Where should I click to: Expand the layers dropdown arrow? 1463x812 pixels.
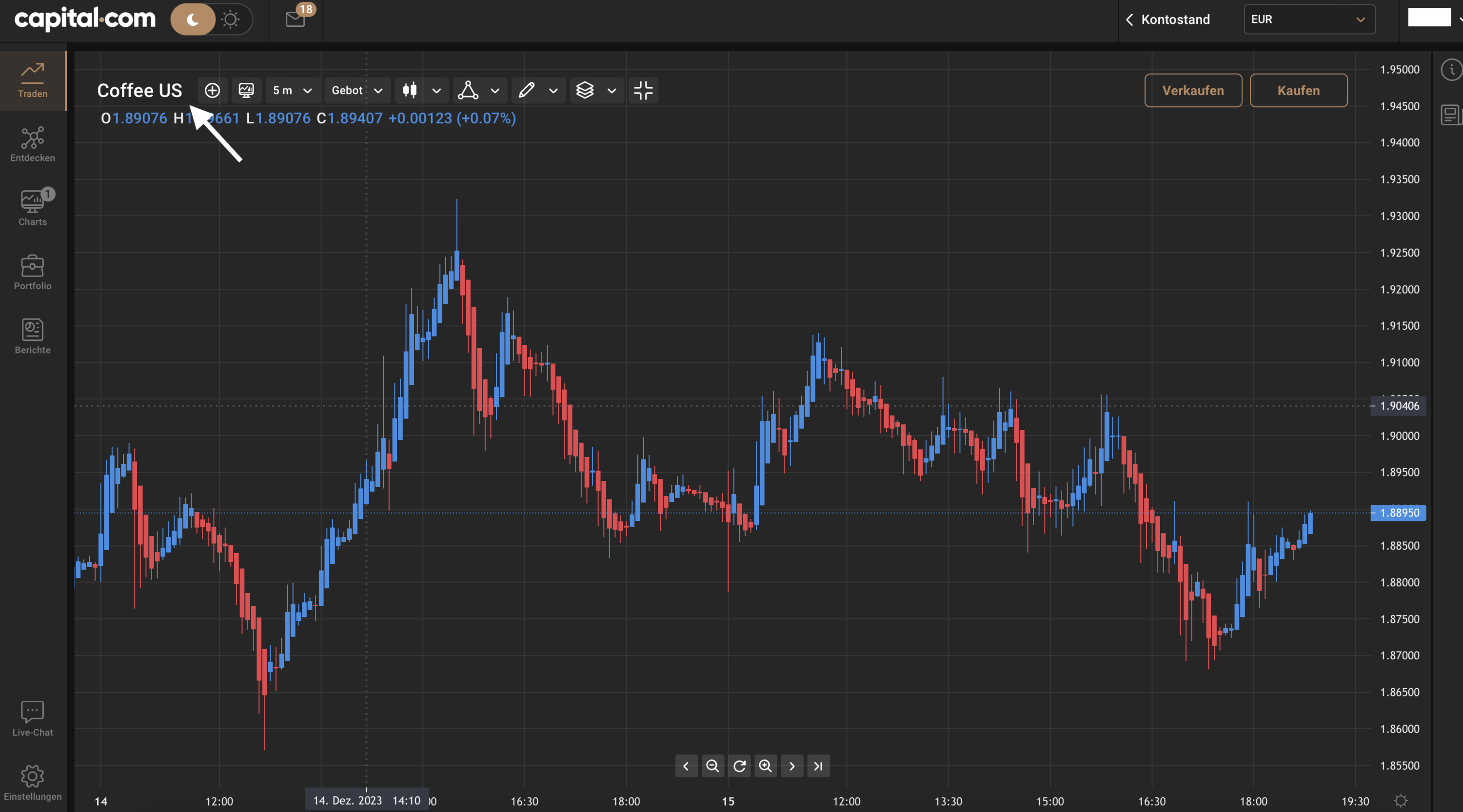click(x=612, y=91)
